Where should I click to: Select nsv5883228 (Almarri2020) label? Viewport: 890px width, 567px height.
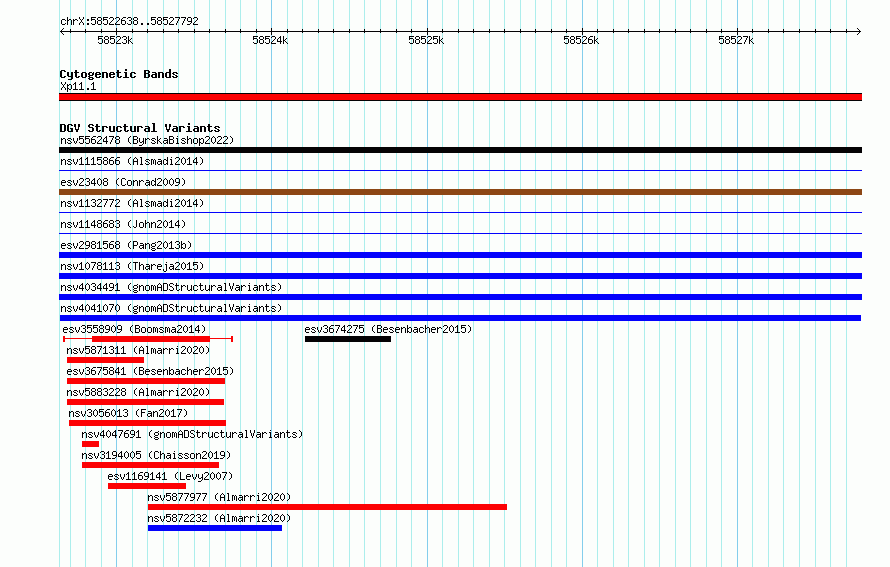(138, 392)
